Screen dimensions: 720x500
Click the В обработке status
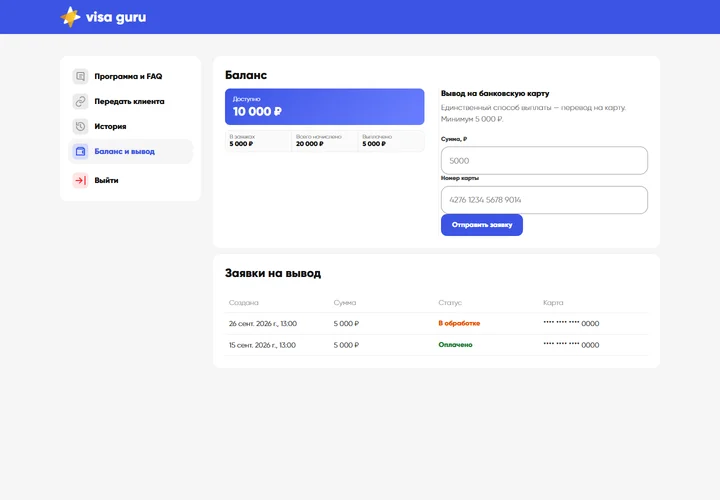click(459, 323)
